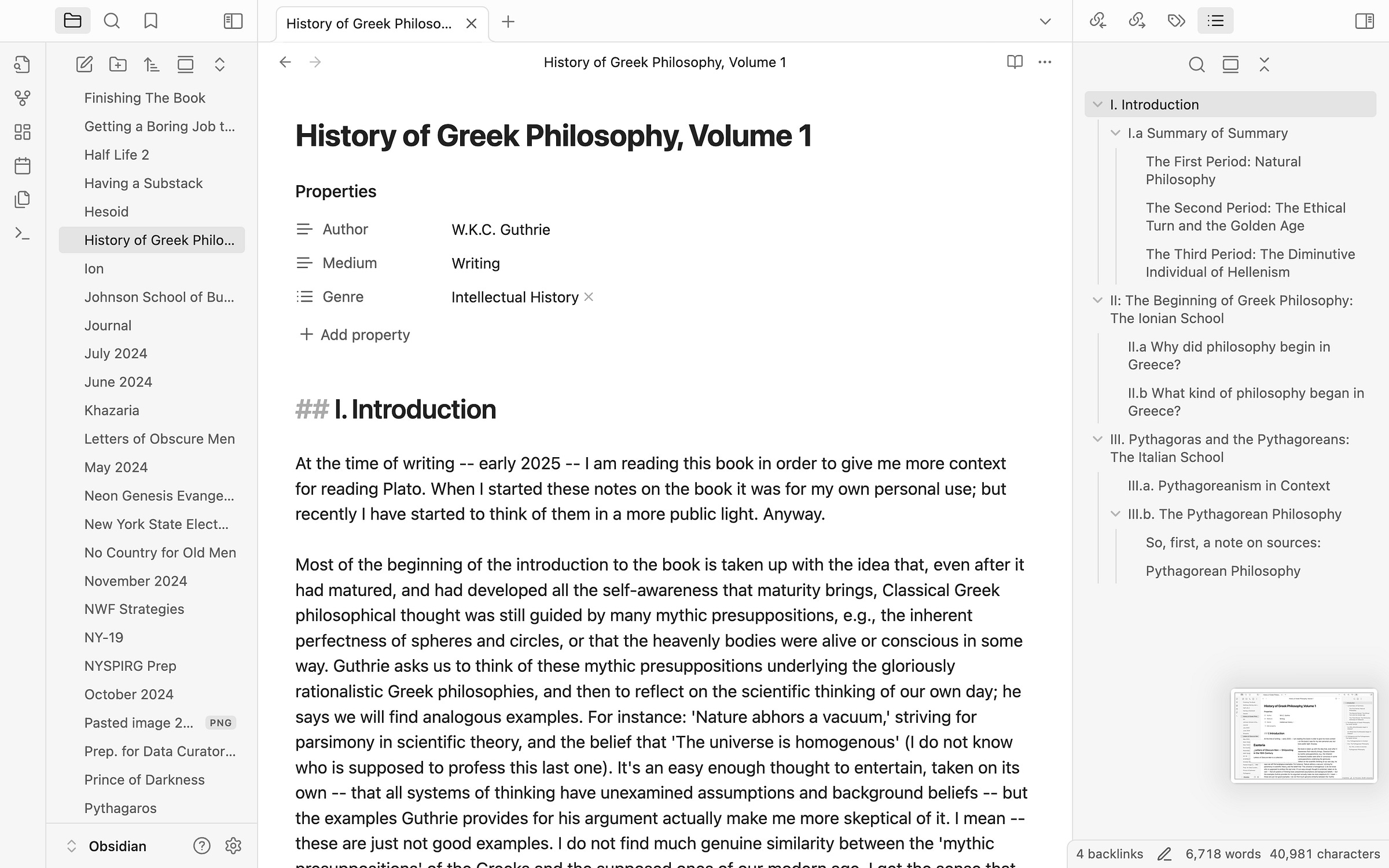Change file sort order in the explorer
The width and height of the screenshot is (1389, 868).
152,64
